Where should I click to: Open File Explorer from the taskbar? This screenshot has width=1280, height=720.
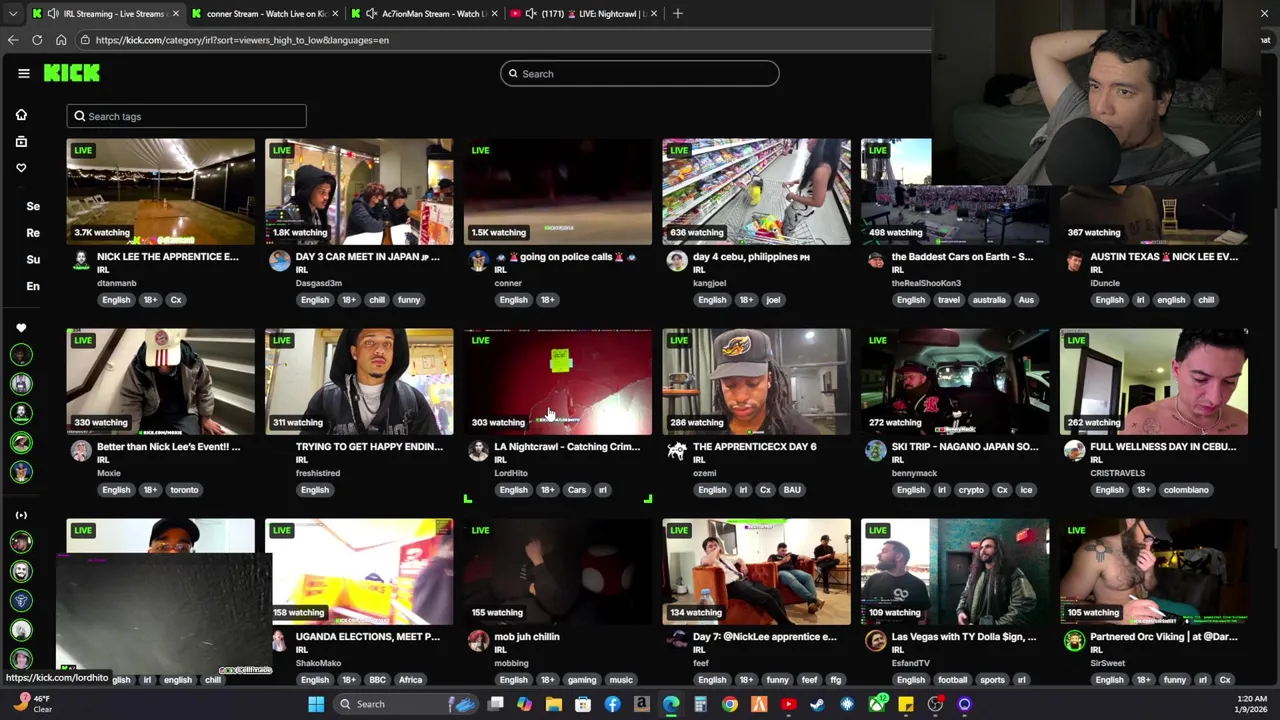pyautogui.click(x=554, y=704)
